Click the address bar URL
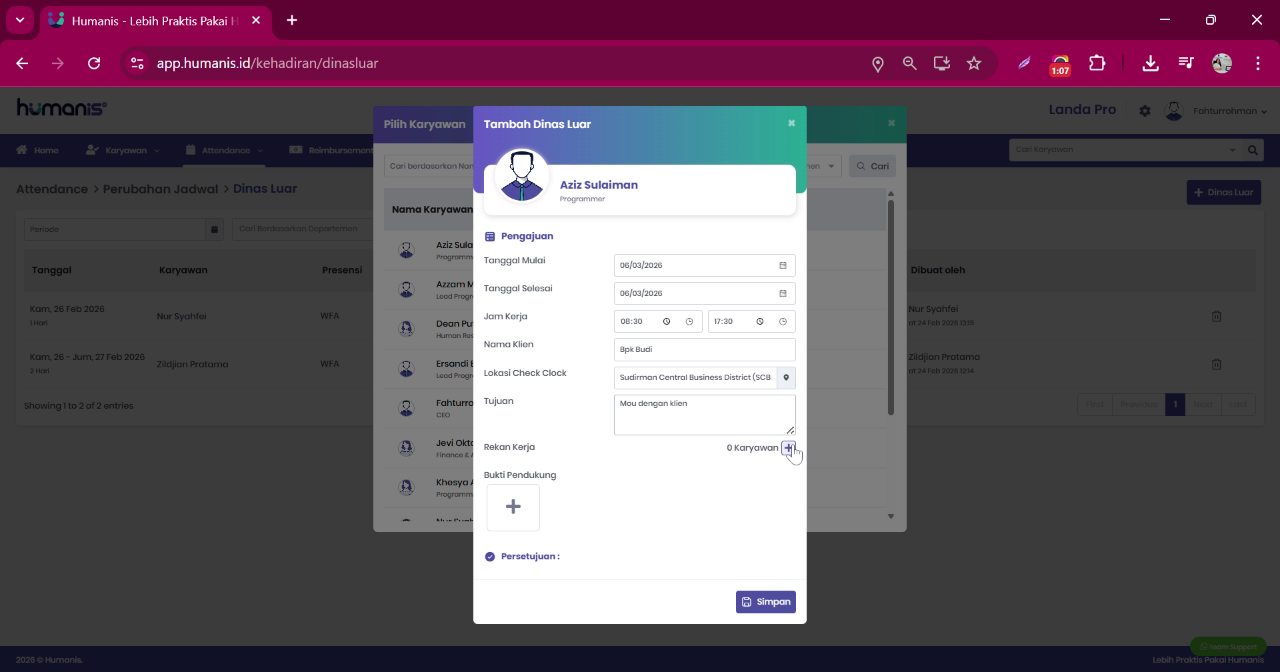The image size is (1280, 672). (x=267, y=63)
